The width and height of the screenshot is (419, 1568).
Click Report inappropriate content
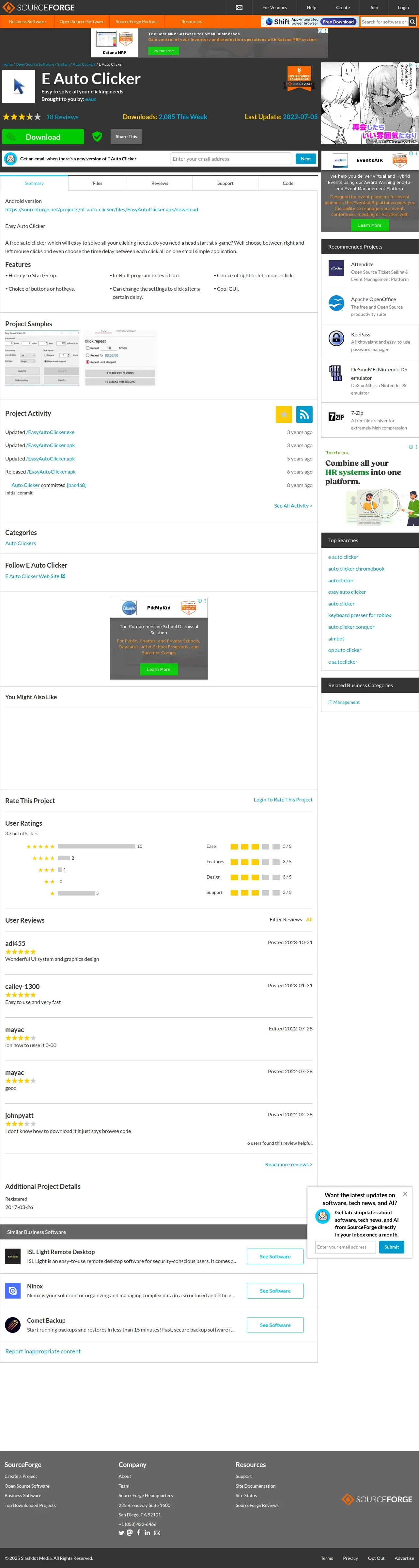point(42,1351)
